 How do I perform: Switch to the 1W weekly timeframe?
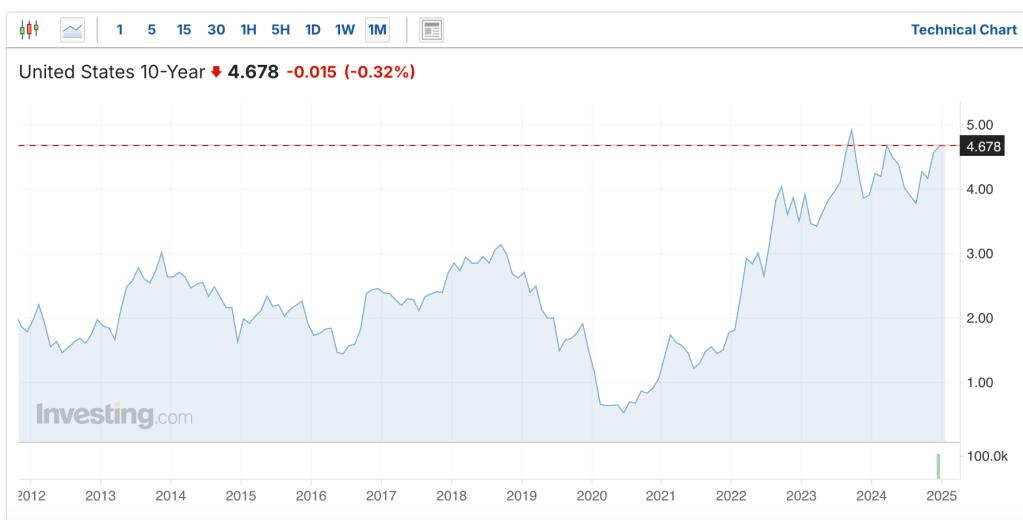pyautogui.click(x=344, y=29)
